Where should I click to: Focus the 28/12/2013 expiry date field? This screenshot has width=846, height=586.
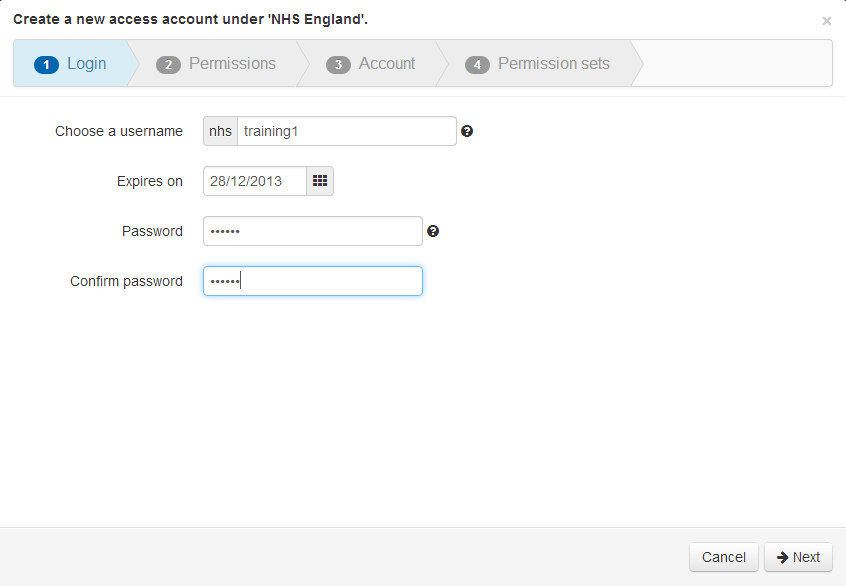click(x=253, y=181)
